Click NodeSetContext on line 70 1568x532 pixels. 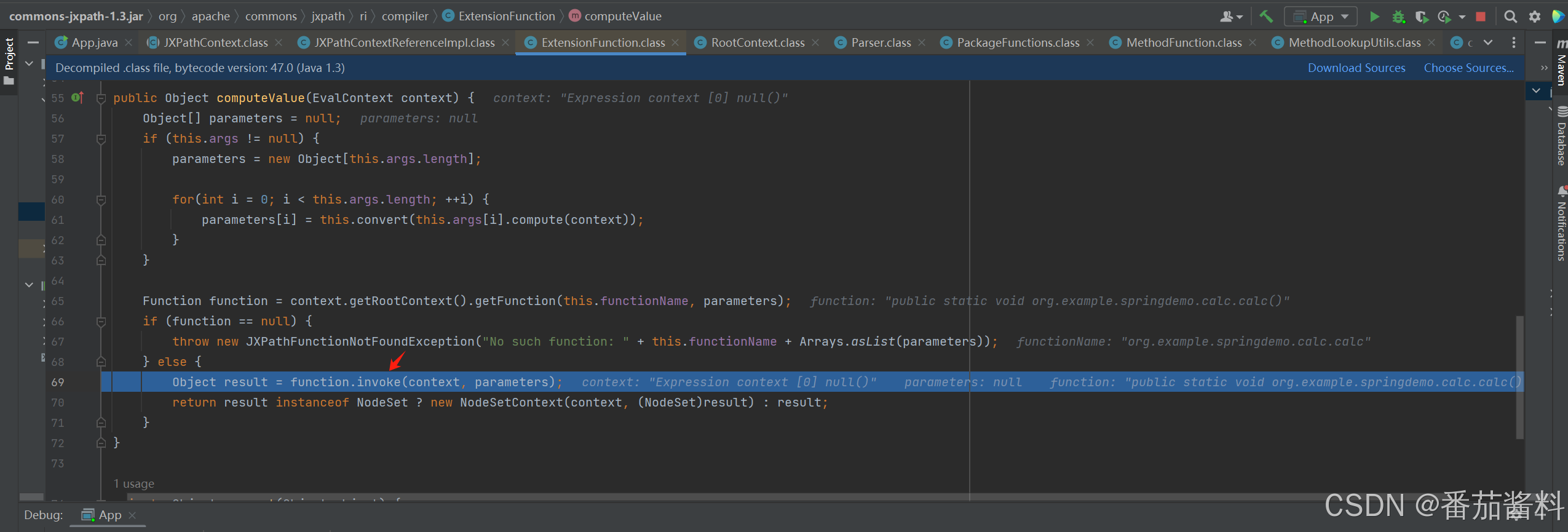[510, 402]
